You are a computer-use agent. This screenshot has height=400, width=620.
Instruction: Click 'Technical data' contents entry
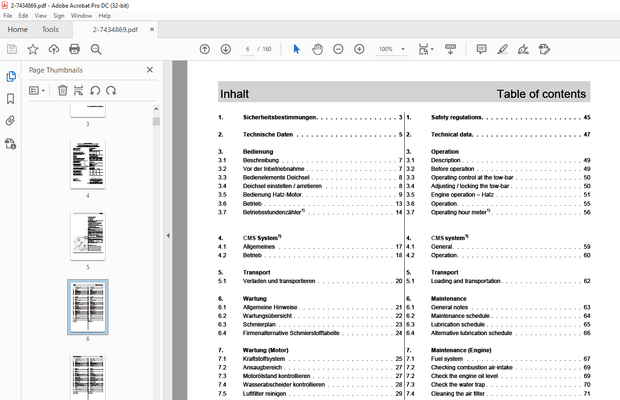[x=452, y=135]
